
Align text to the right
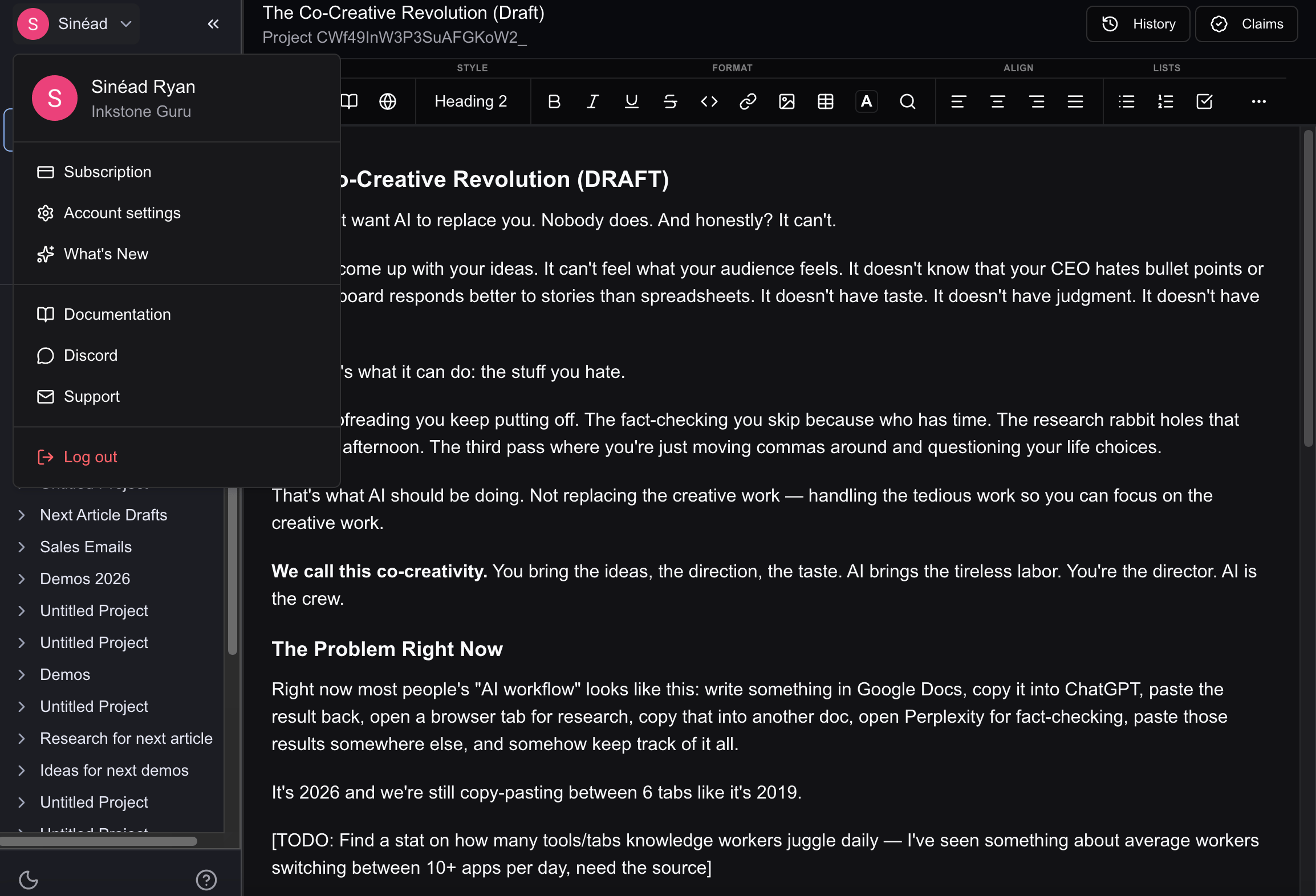[x=1037, y=101]
